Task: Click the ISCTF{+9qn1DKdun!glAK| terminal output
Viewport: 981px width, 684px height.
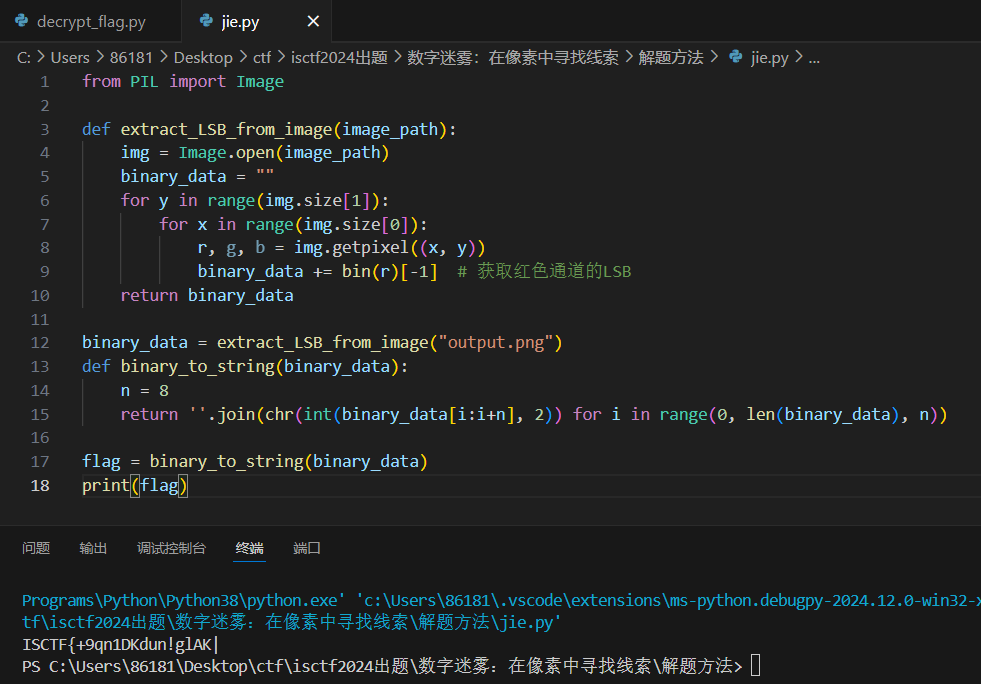Action: 120,645
